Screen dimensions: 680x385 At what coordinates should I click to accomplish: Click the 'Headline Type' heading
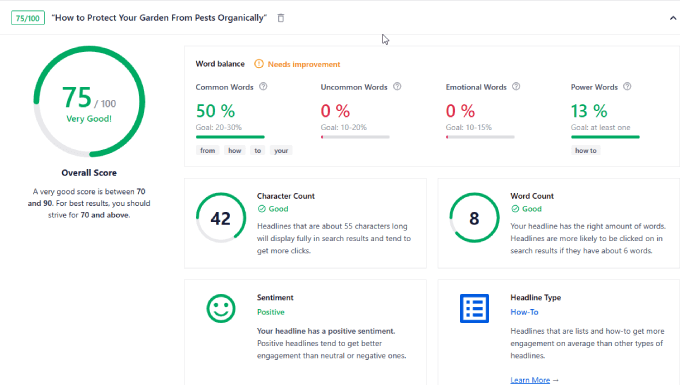[536, 297]
